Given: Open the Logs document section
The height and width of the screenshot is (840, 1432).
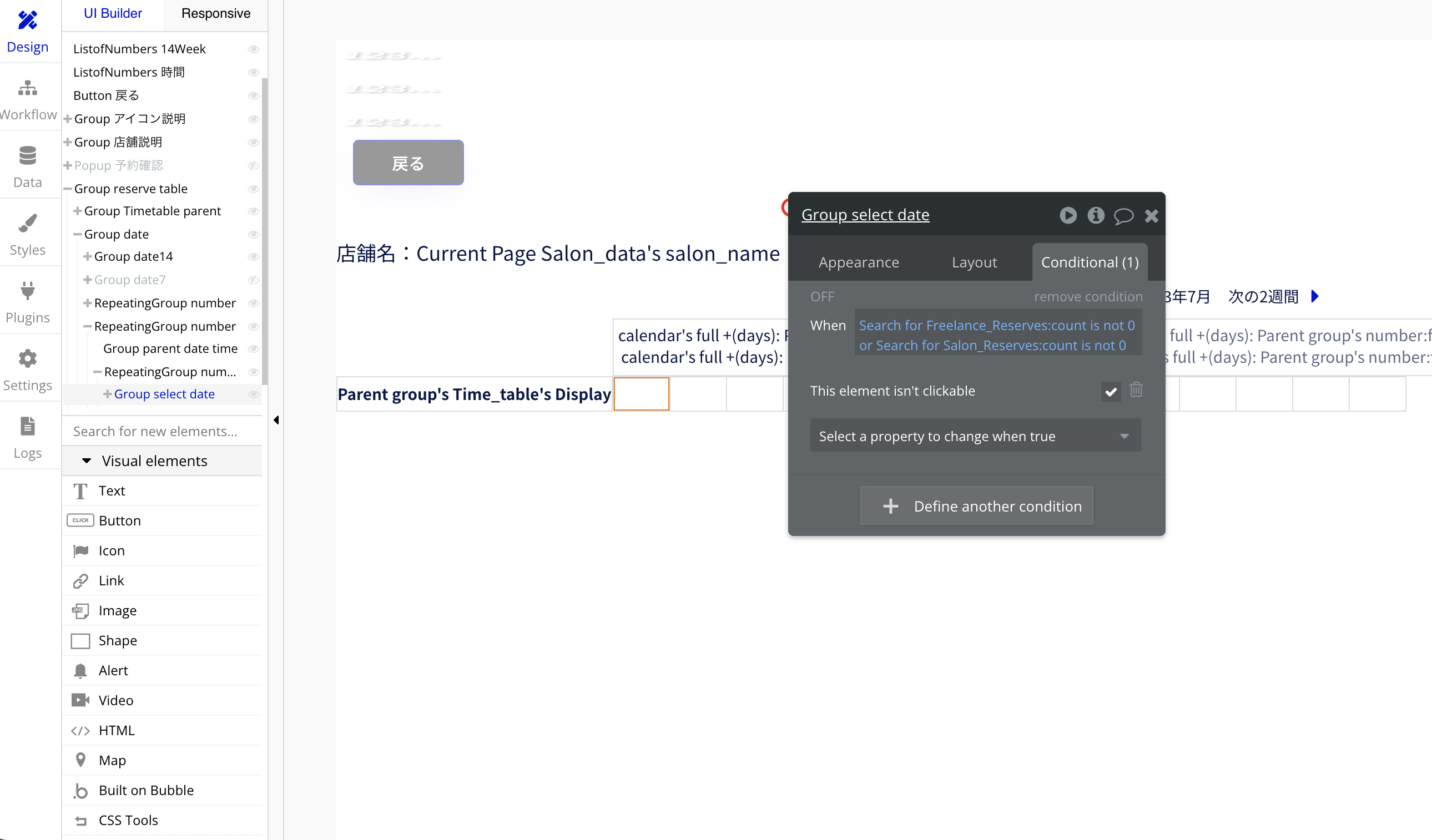Looking at the screenshot, I should [x=27, y=437].
